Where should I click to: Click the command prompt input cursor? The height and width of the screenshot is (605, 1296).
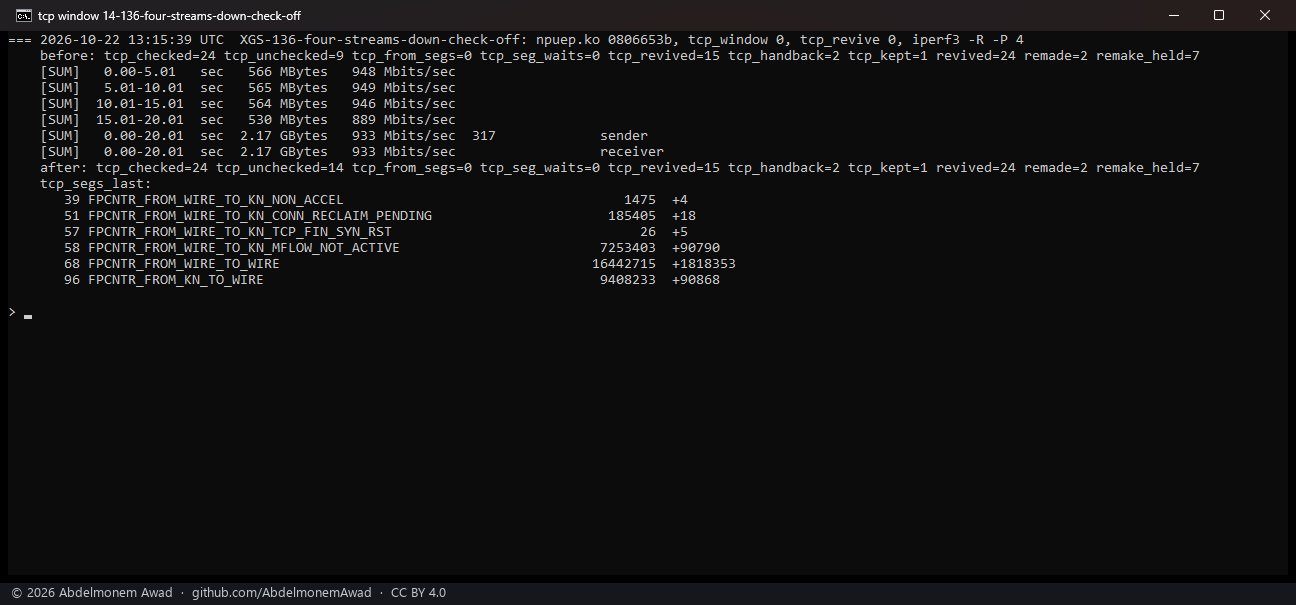point(28,317)
